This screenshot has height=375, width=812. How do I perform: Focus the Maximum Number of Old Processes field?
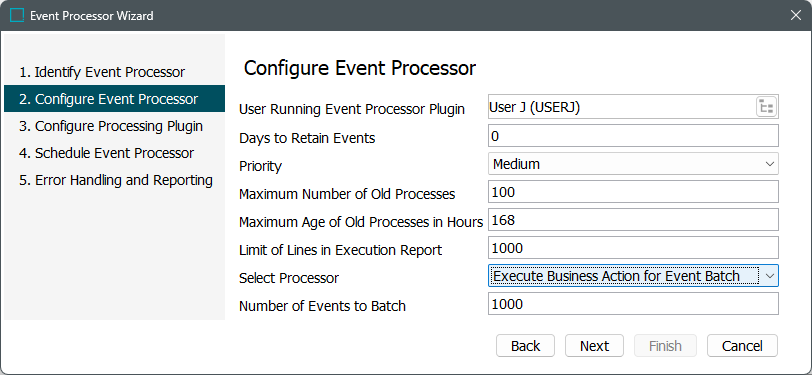pos(633,192)
